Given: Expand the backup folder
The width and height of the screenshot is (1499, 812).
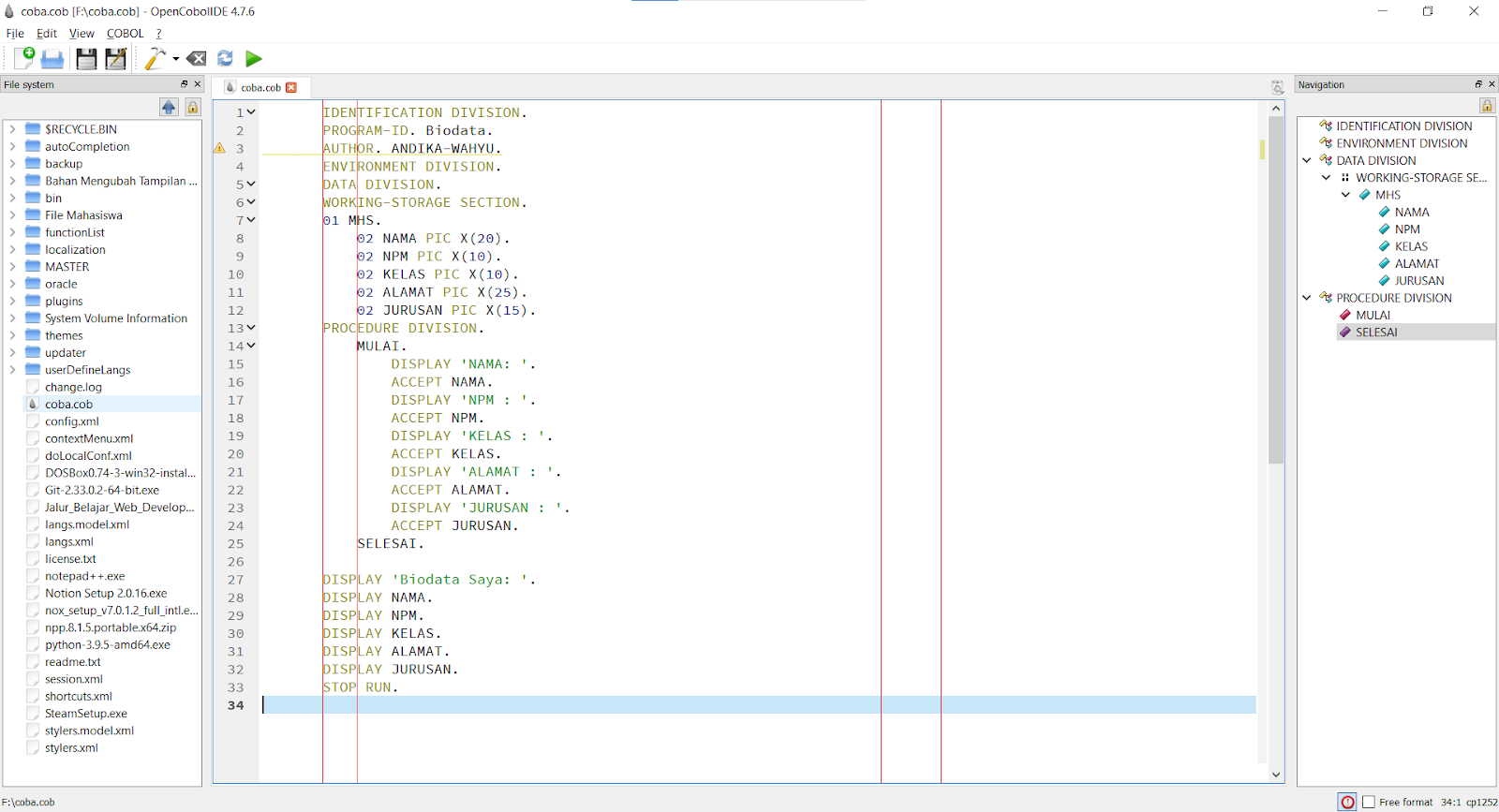Looking at the screenshot, I should click(12, 164).
